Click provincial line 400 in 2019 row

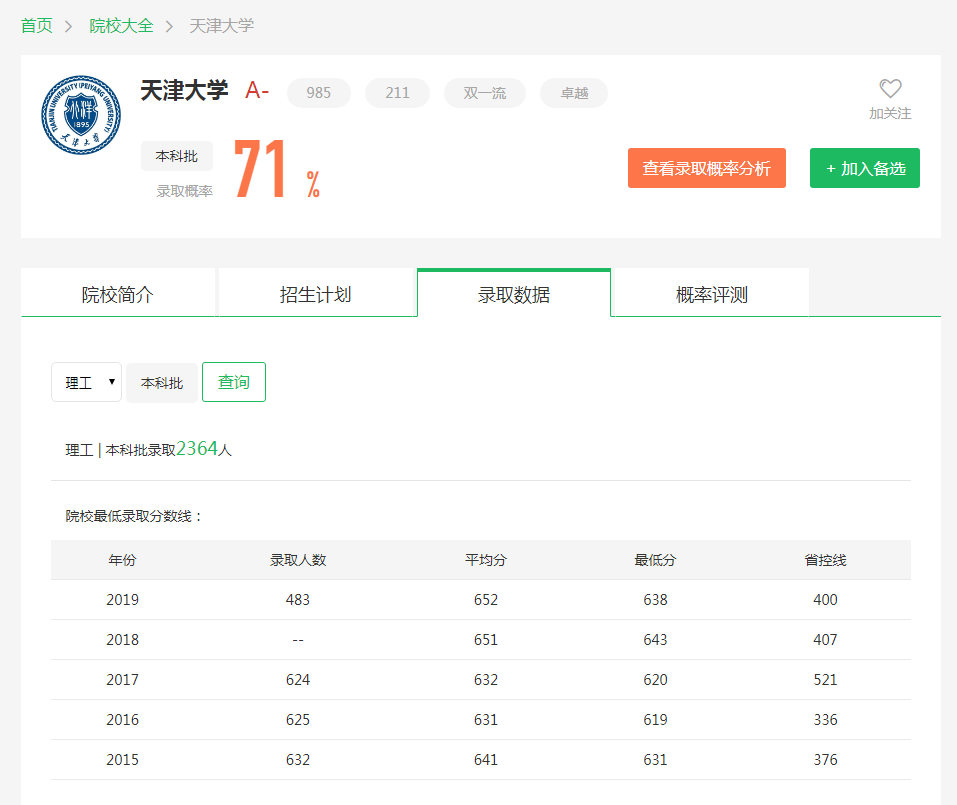pos(825,599)
